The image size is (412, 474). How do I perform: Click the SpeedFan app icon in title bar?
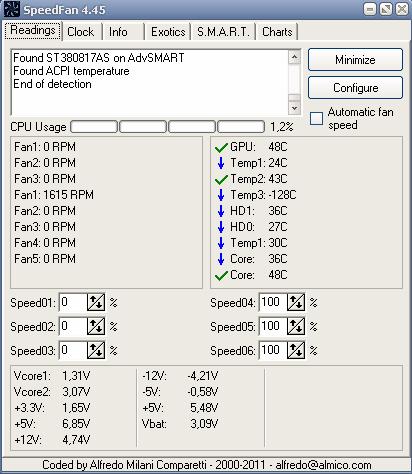point(12,10)
